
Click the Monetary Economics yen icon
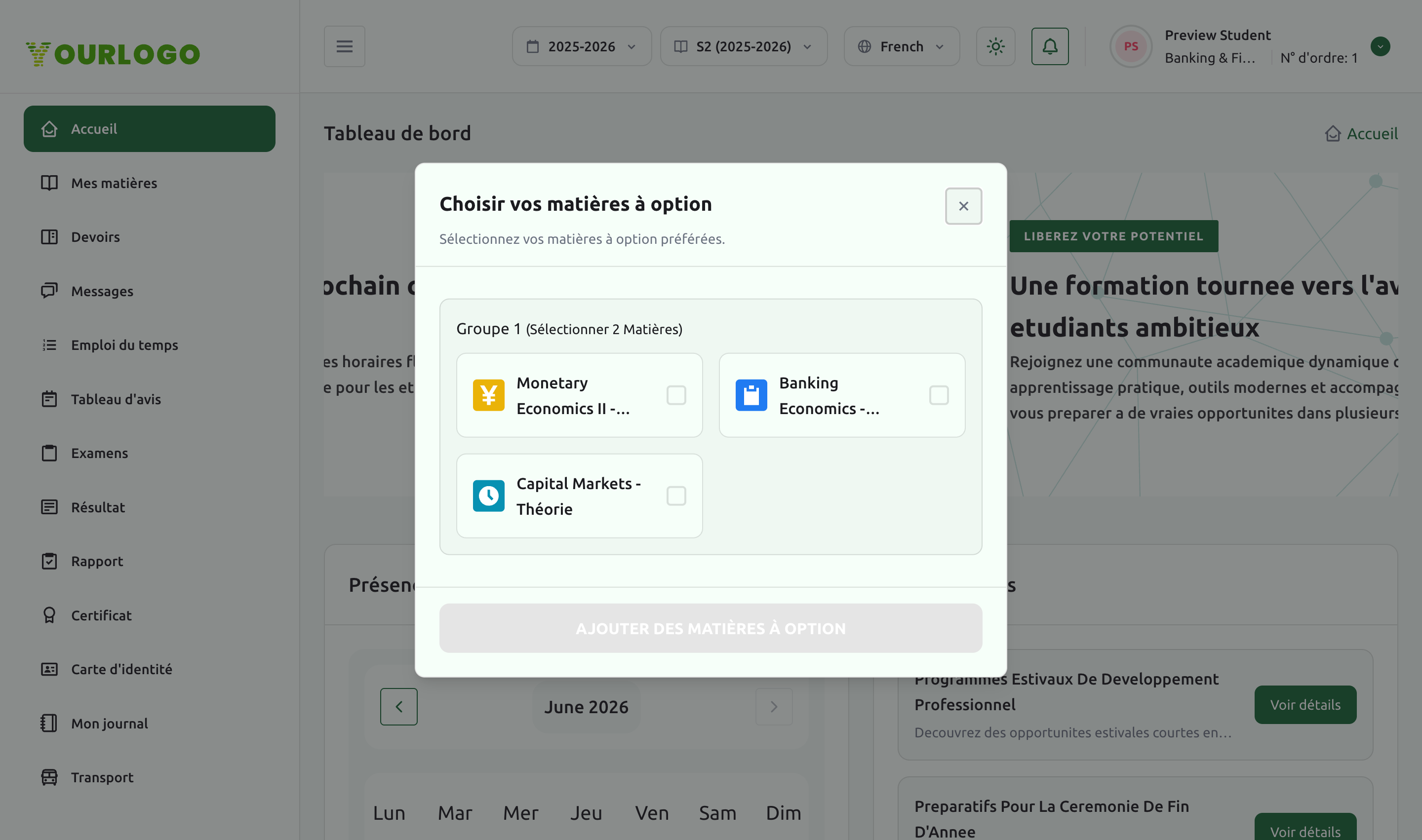pos(489,395)
